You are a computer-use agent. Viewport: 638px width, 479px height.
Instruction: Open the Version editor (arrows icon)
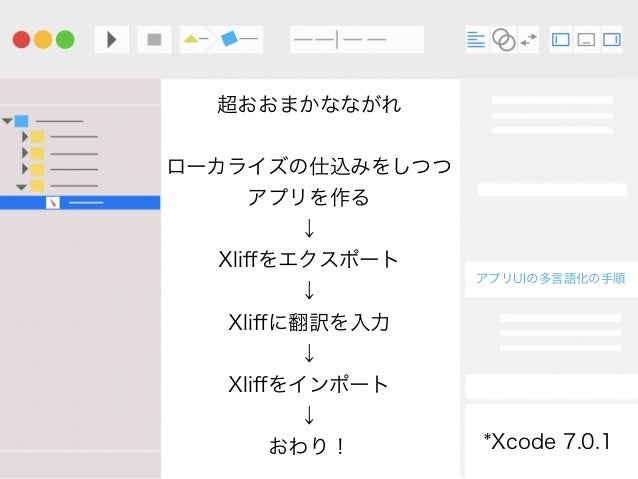[529, 39]
